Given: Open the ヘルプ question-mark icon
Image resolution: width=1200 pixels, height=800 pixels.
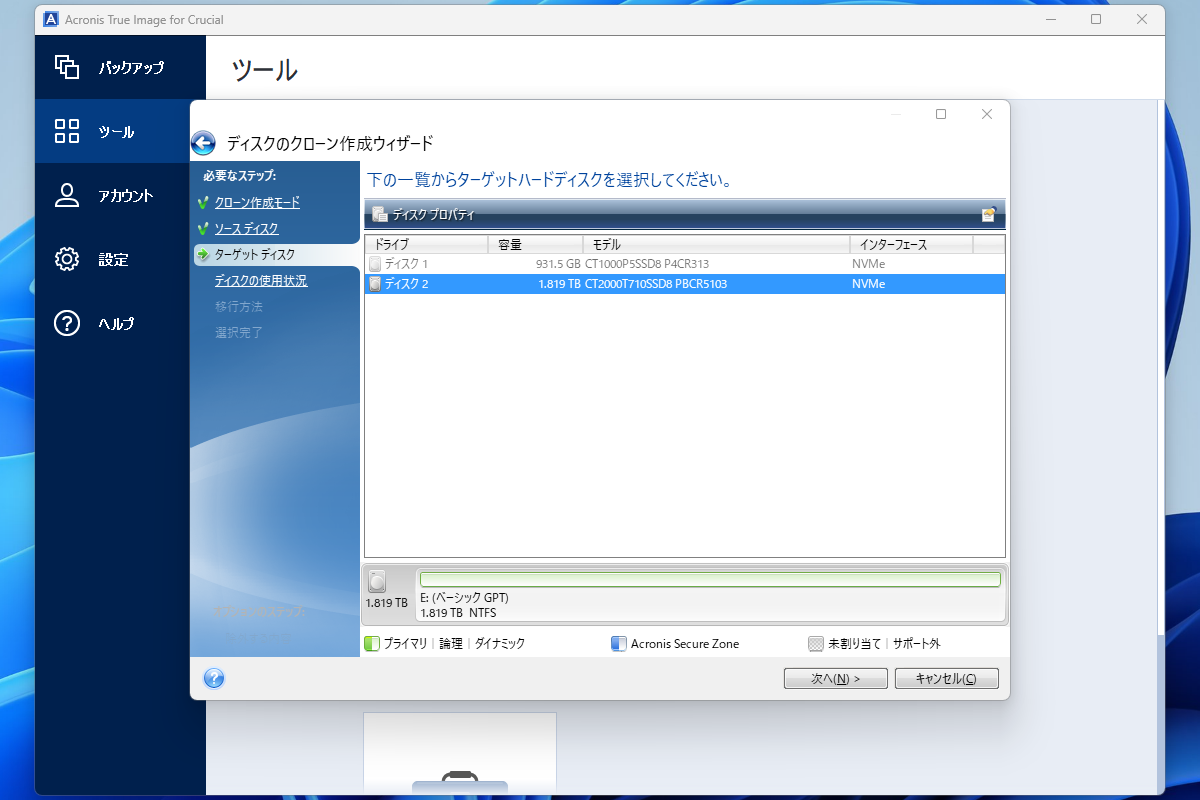Looking at the screenshot, I should click(66, 323).
